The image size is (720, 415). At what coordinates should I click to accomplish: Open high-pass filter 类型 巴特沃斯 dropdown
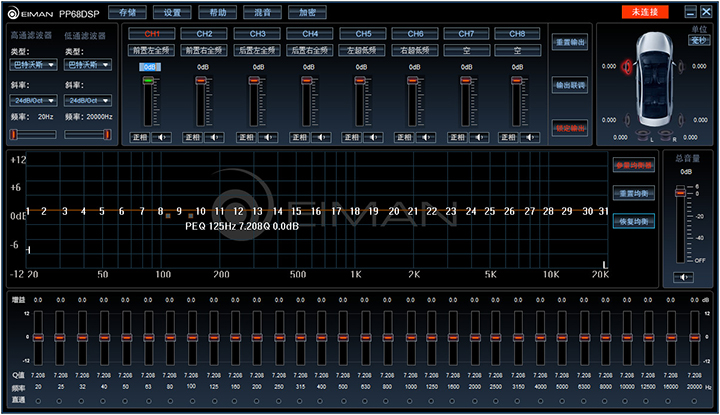34,65
